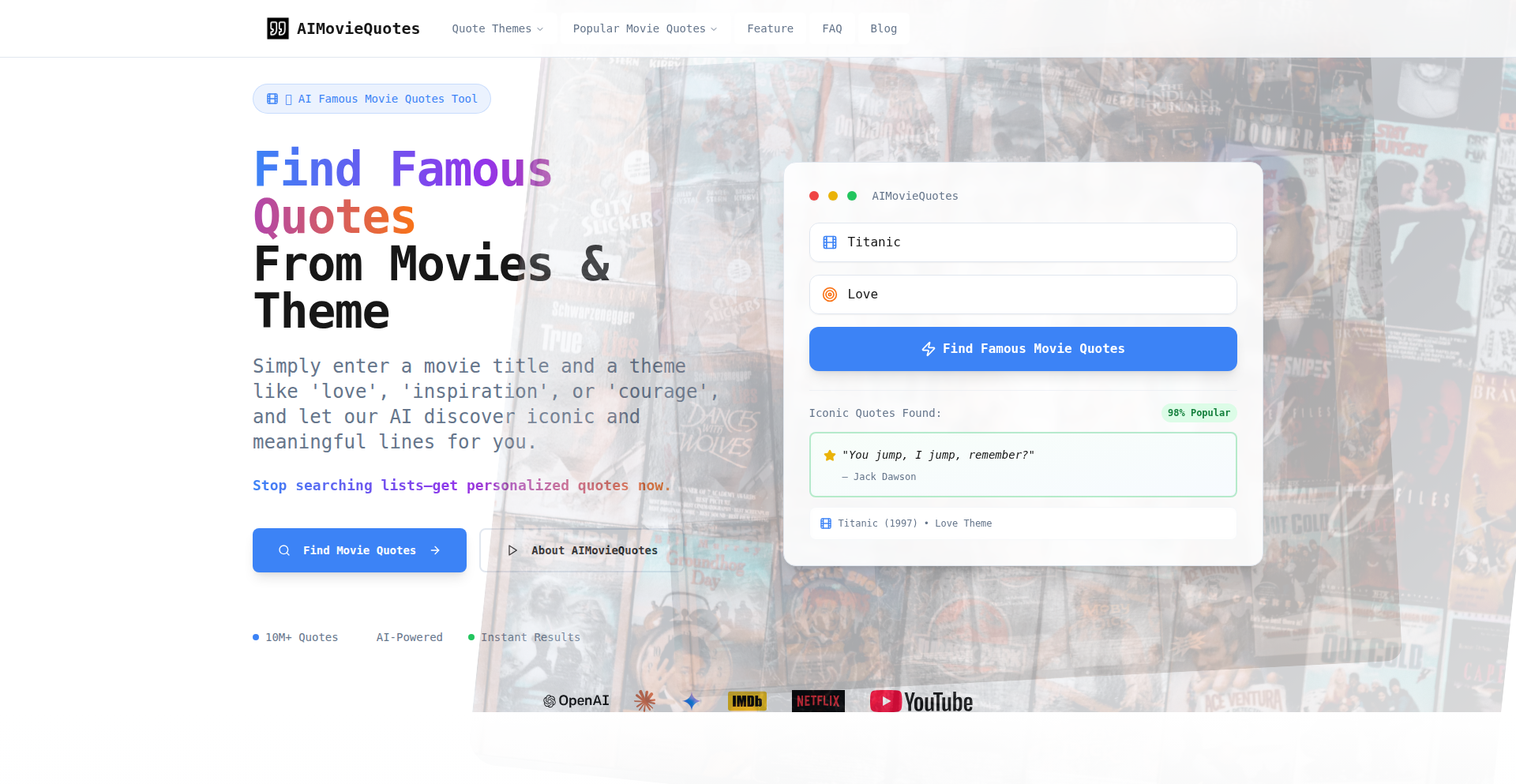1516x784 pixels.
Task: Open the About AIMovieQuotes button
Action: 582,550
